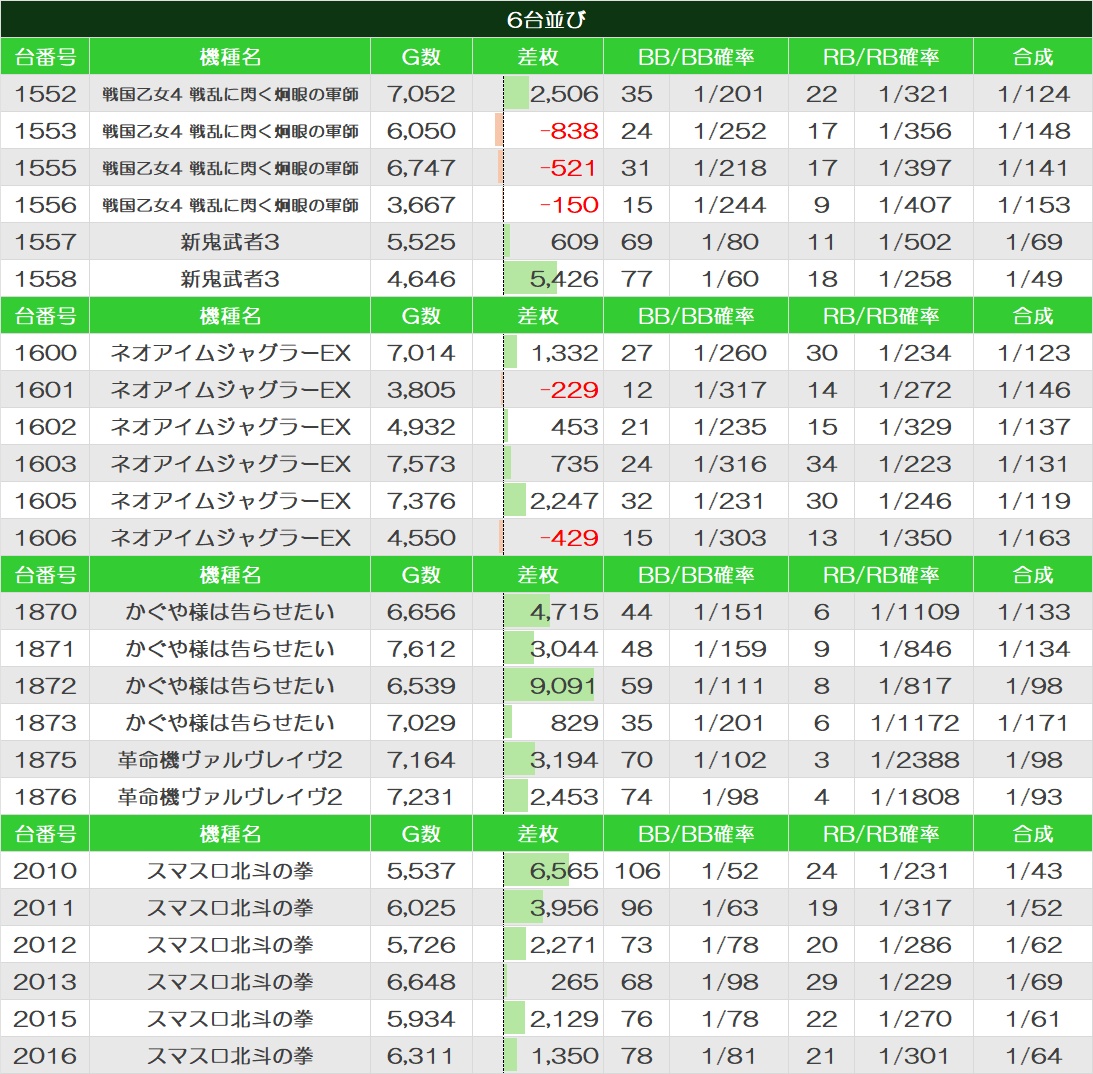Click G数 value 6,311

[x=421, y=1055]
